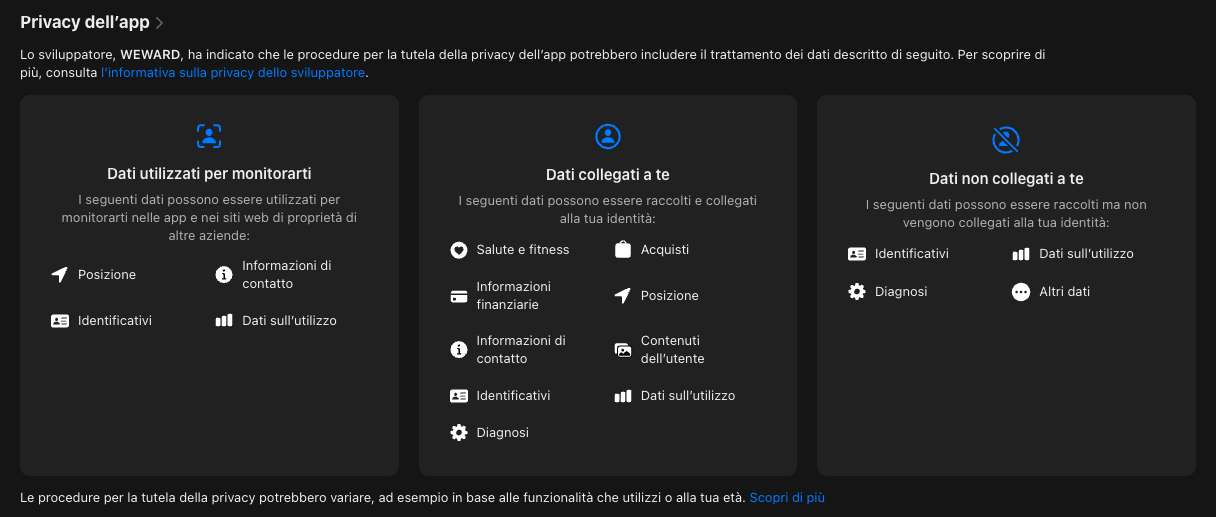This screenshot has height=517, width=1216.
Task: Click the Contenuti dell'utente photo icon
Action: coord(623,350)
